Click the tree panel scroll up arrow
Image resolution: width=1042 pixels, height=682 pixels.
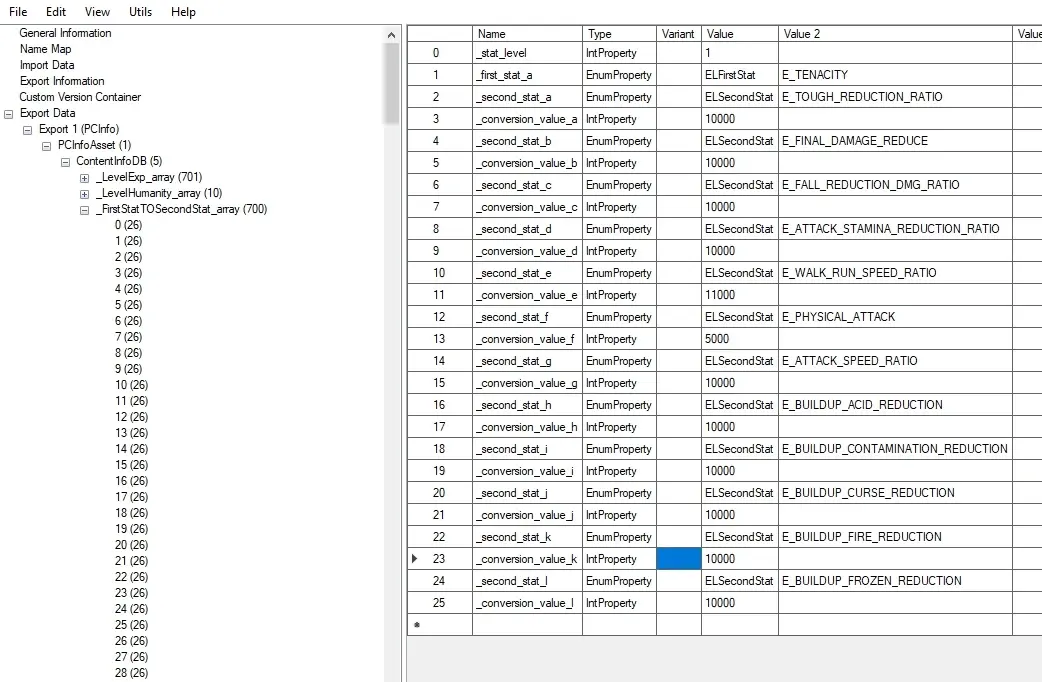391,36
